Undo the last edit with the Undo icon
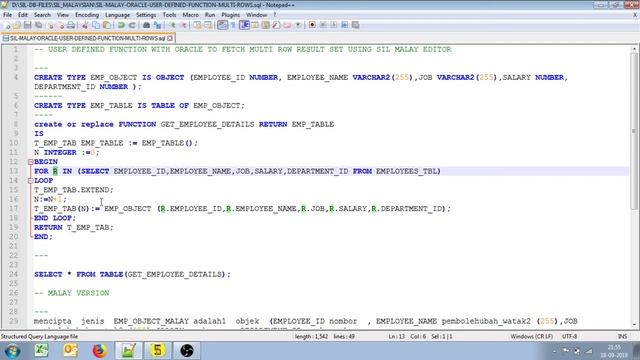 click(x=121, y=25)
